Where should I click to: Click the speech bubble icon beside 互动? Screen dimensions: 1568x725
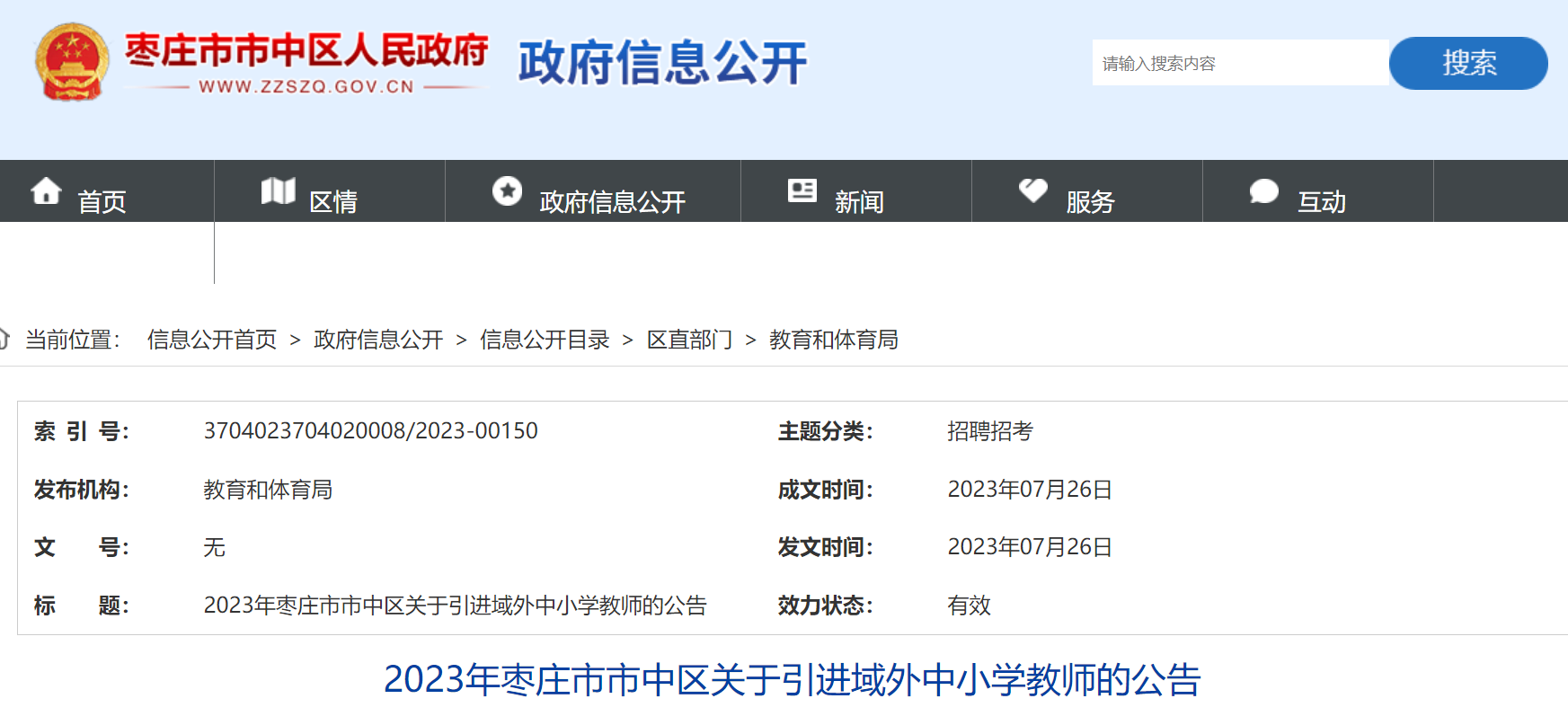[1263, 190]
